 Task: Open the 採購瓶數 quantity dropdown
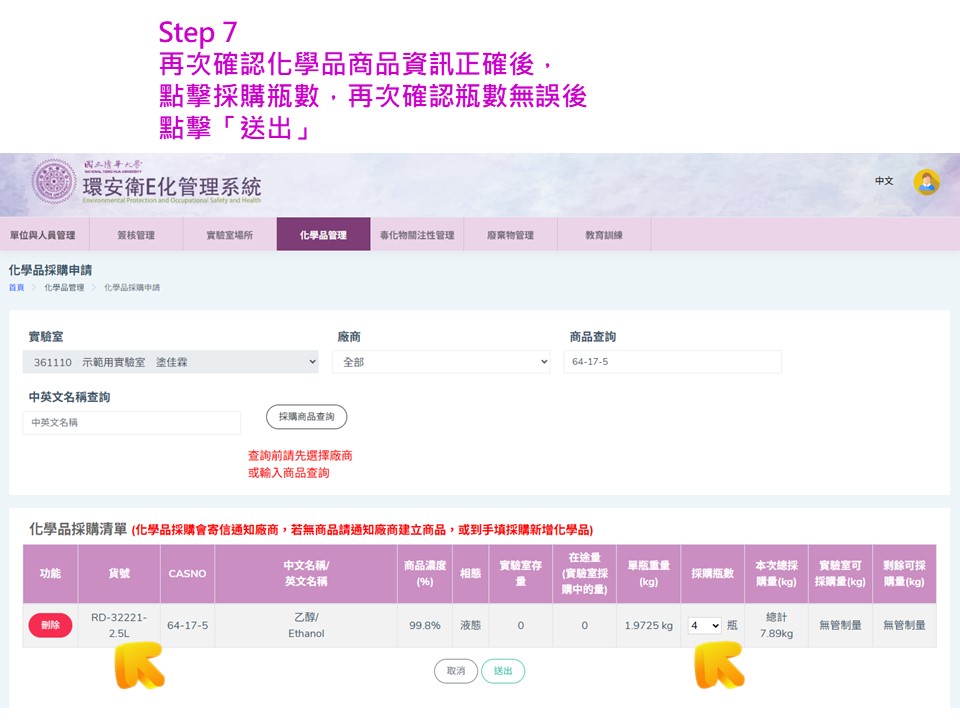click(x=704, y=625)
